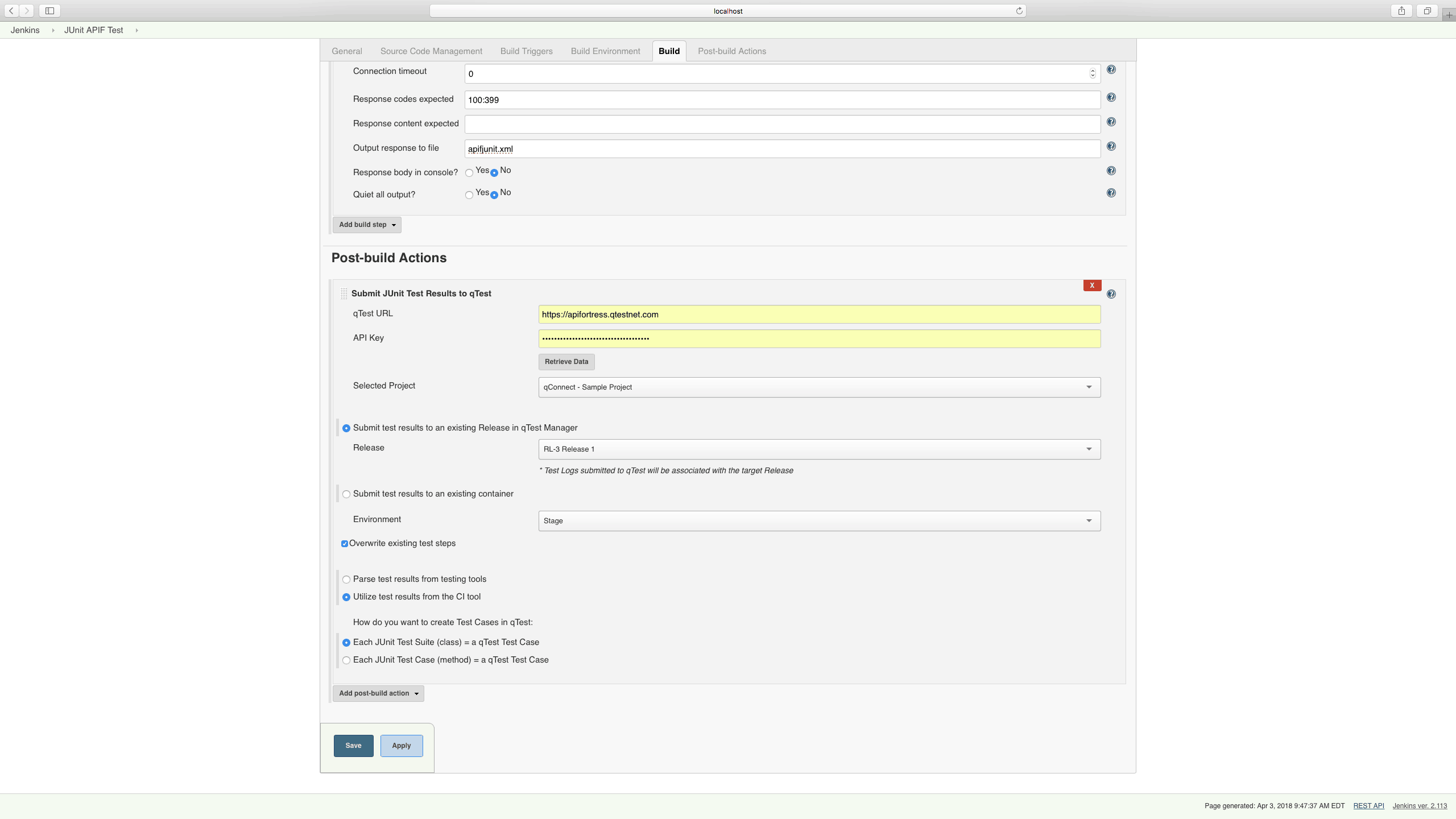The height and width of the screenshot is (819, 1456).
Task: Expand the Selected Project dropdown
Action: pos(1090,387)
